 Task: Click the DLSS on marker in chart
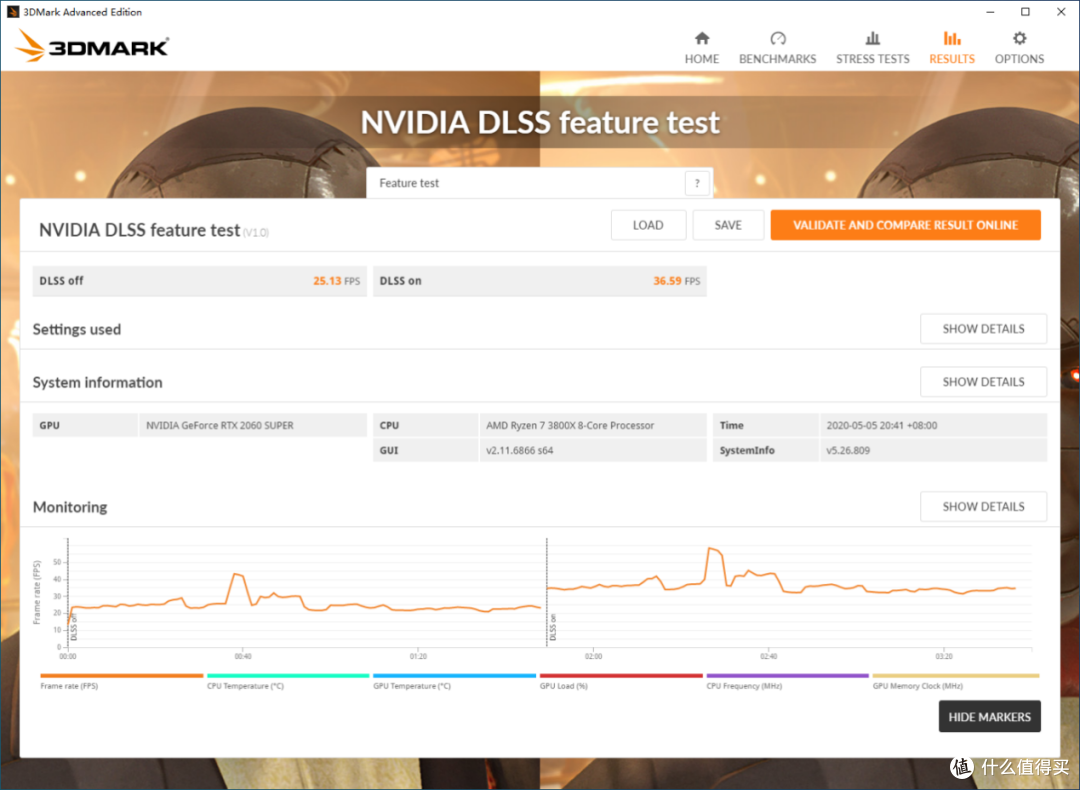coord(552,627)
